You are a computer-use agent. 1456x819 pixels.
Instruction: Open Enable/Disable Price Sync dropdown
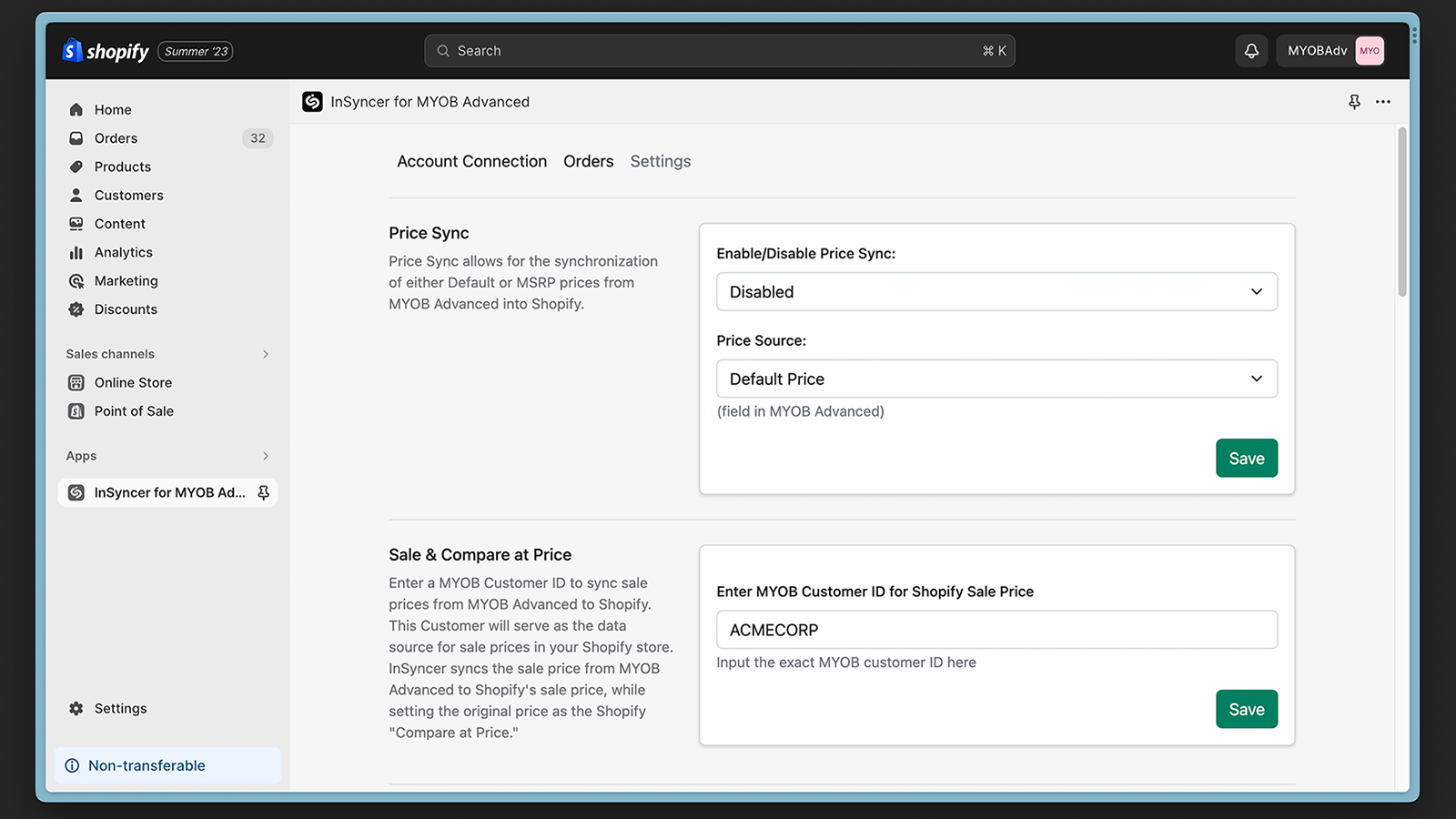click(996, 292)
